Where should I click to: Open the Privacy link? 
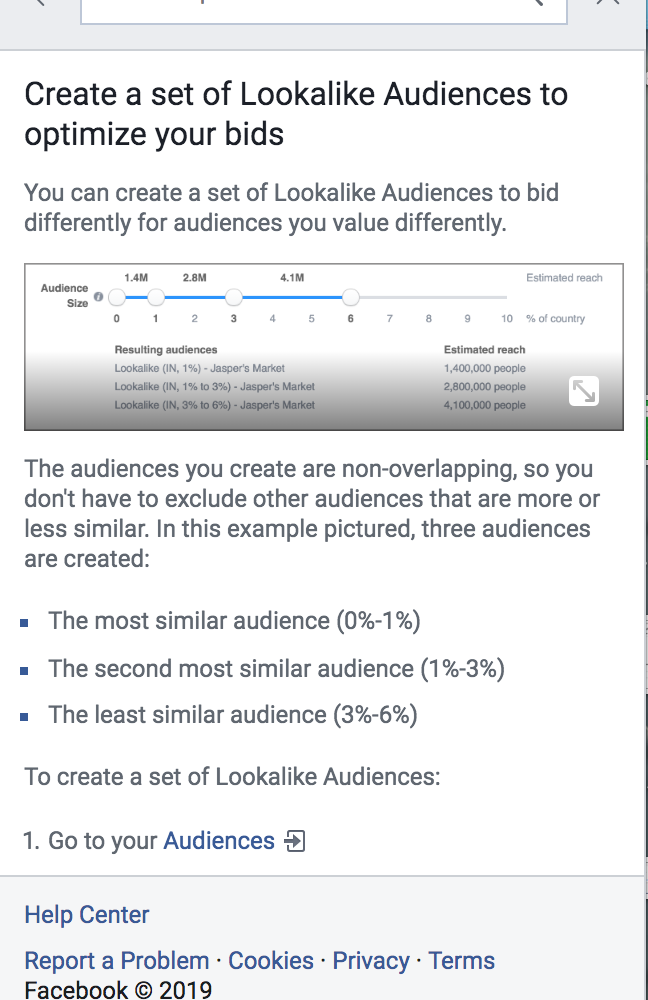pos(371,961)
